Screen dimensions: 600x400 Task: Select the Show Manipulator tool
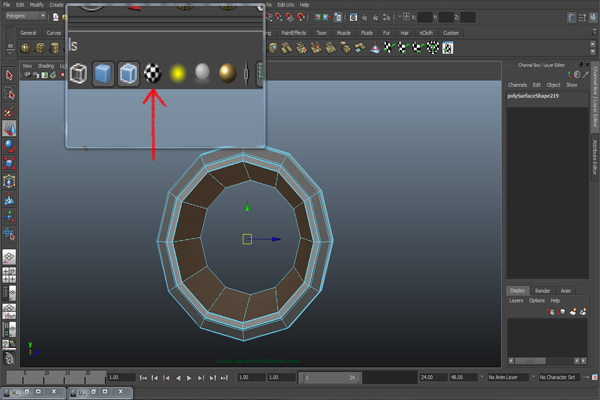tap(9, 217)
